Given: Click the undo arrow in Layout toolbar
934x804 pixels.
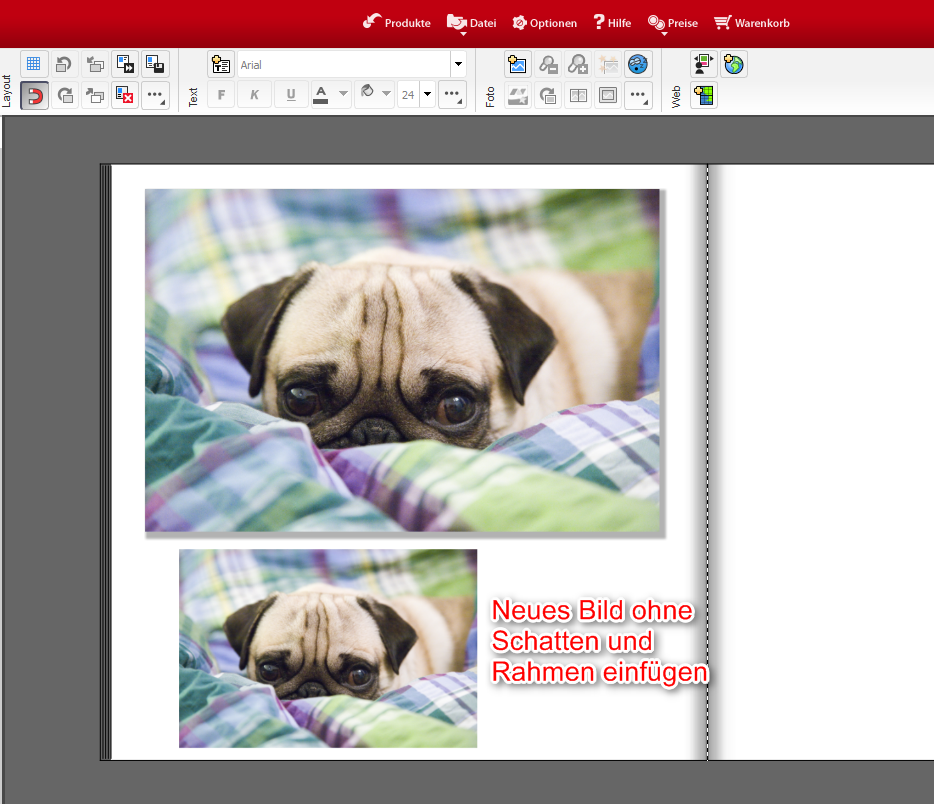Looking at the screenshot, I should point(64,64).
